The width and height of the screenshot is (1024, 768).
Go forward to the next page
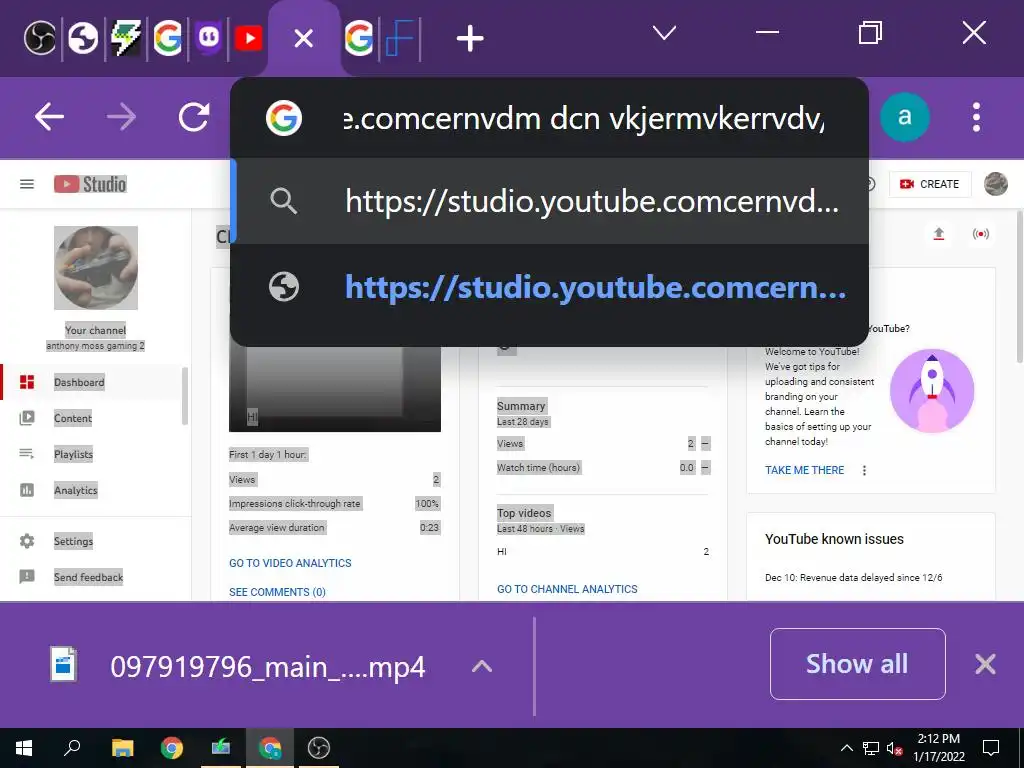(121, 118)
